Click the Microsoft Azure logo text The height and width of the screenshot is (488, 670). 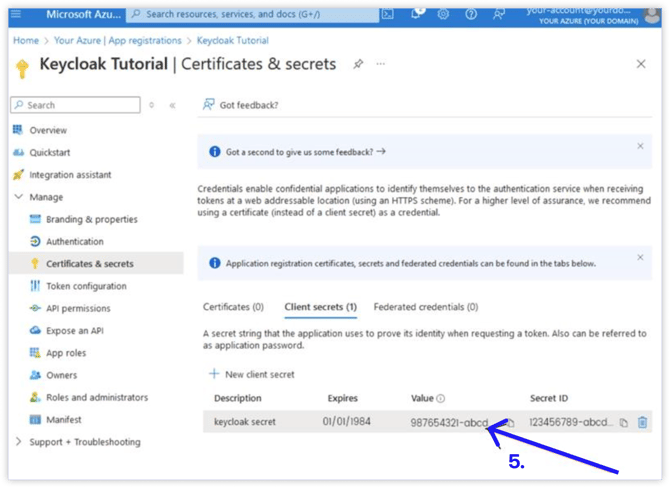[x=83, y=14]
